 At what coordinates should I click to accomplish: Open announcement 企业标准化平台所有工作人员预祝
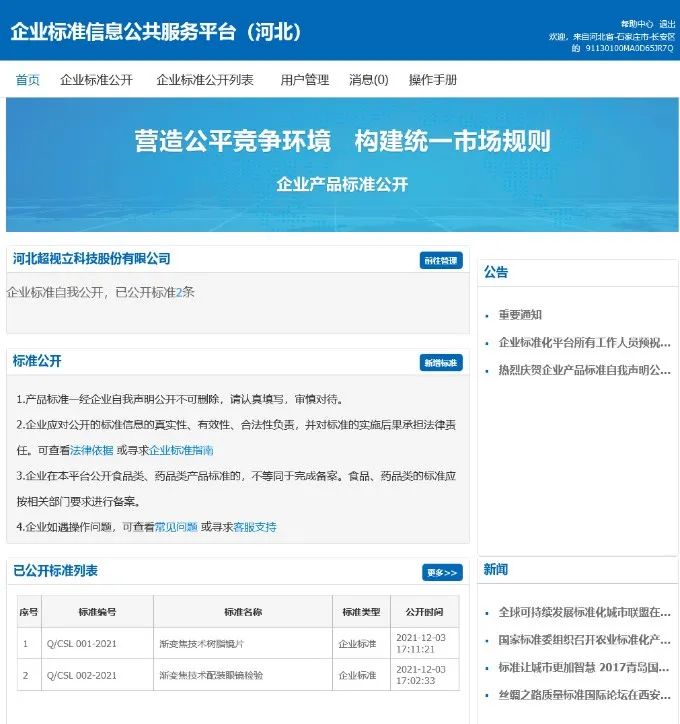[584, 343]
